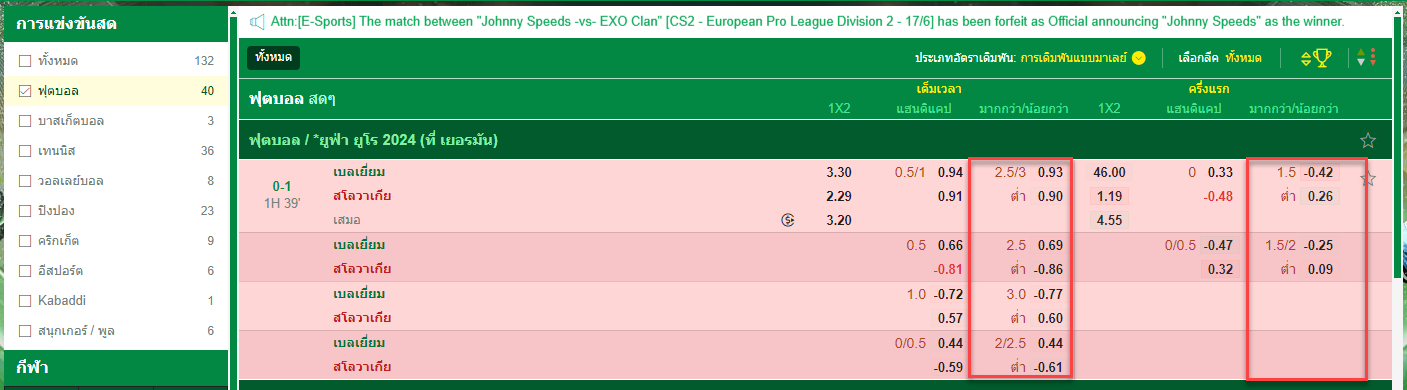
Task: Favorite the UEFA Euro 2024 league star
Action: [x=1368, y=140]
